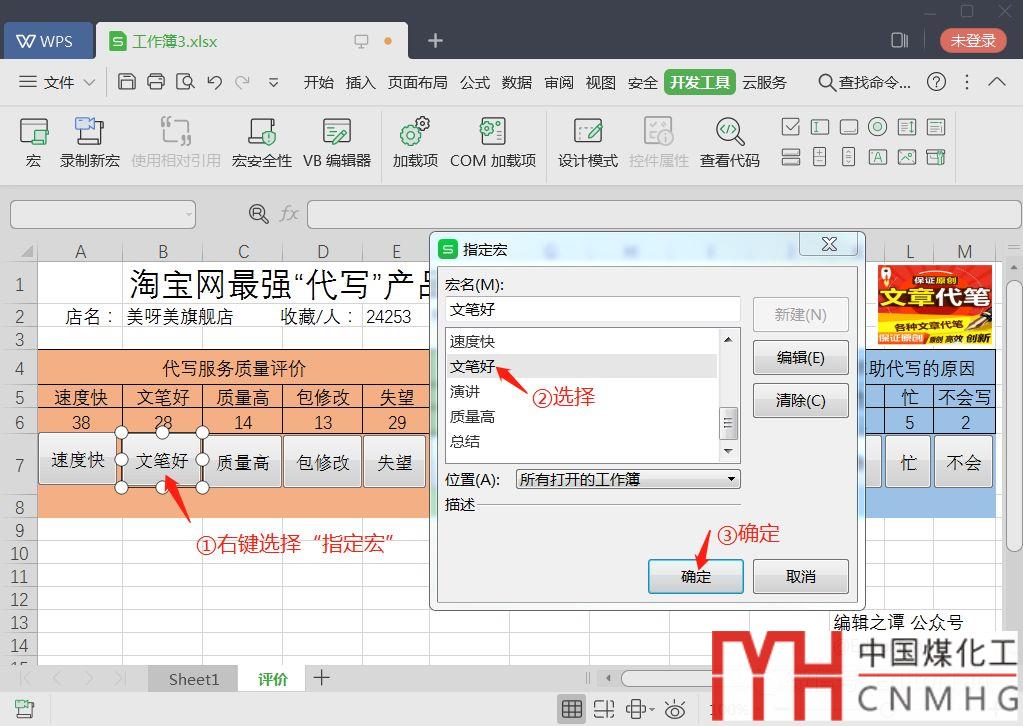Open the 插入 ribbon tab

point(360,82)
